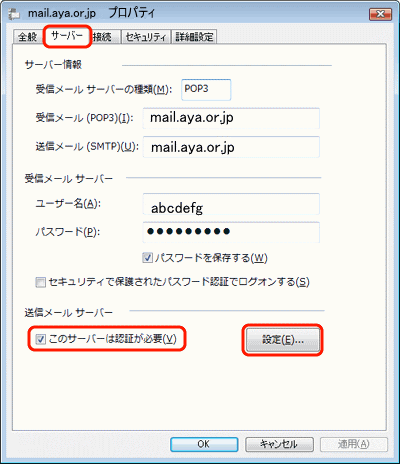Open the 設定(E)... outgoing server settings

pyautogui.click(x=283, y=340)
